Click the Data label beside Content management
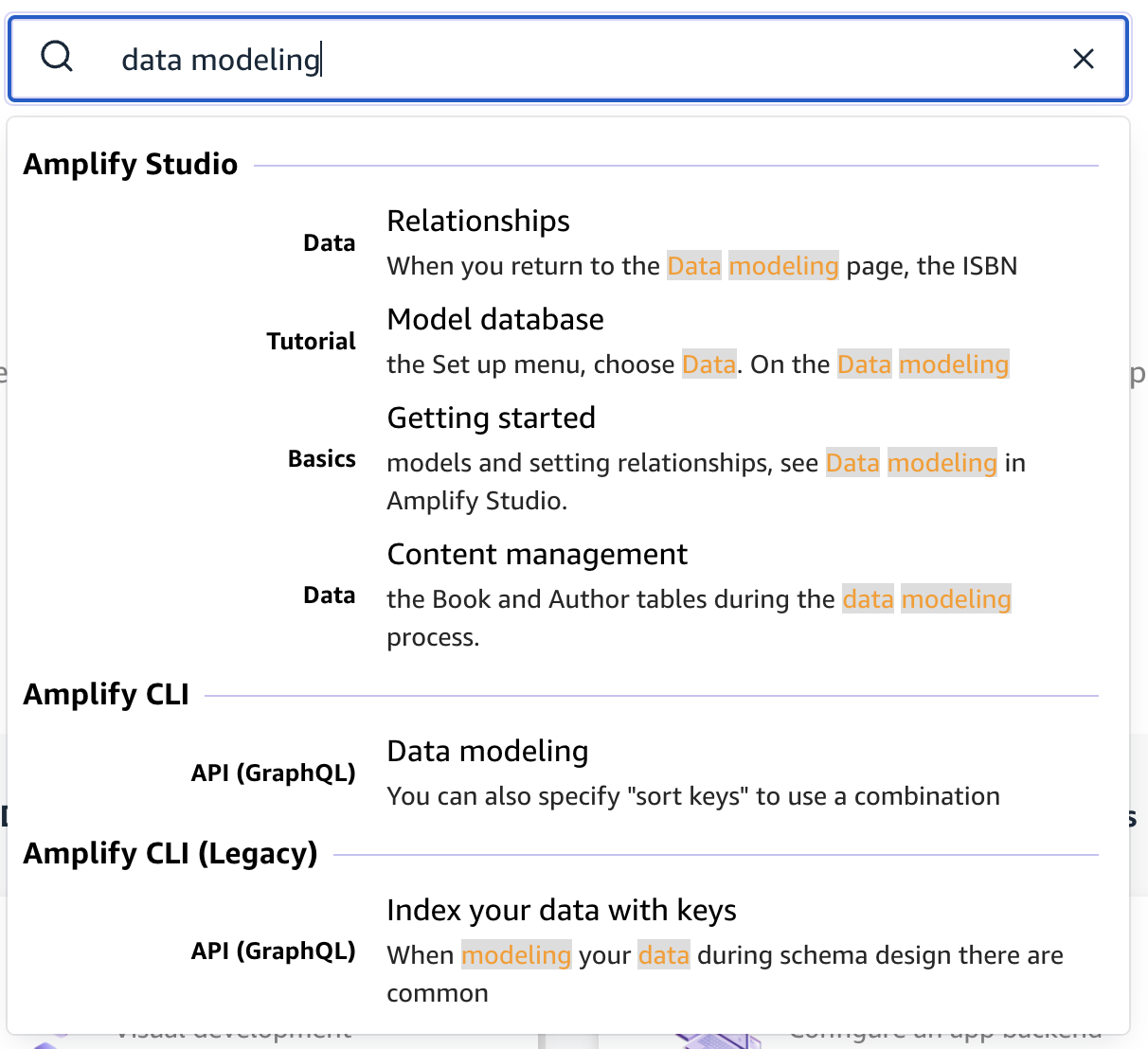 click(x=330, y=596)
